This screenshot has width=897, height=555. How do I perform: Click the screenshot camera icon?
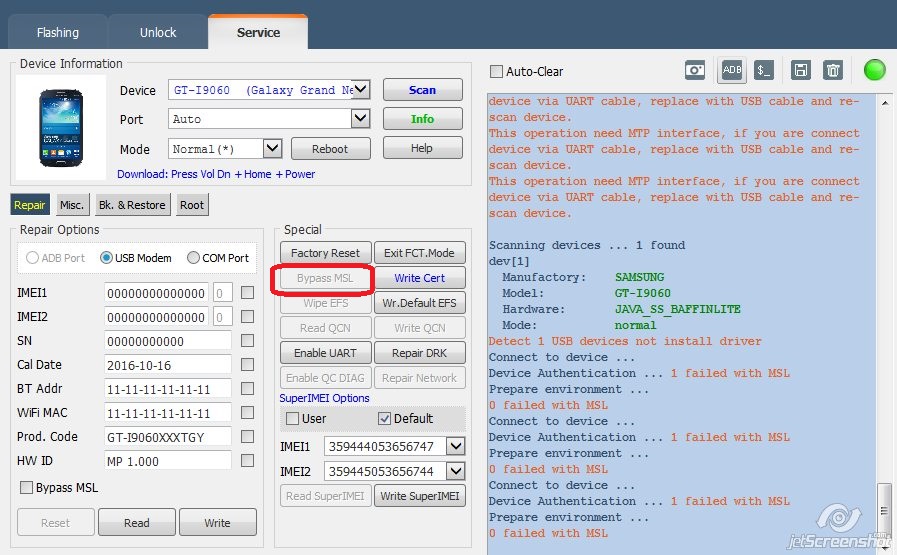click(694, 70)
